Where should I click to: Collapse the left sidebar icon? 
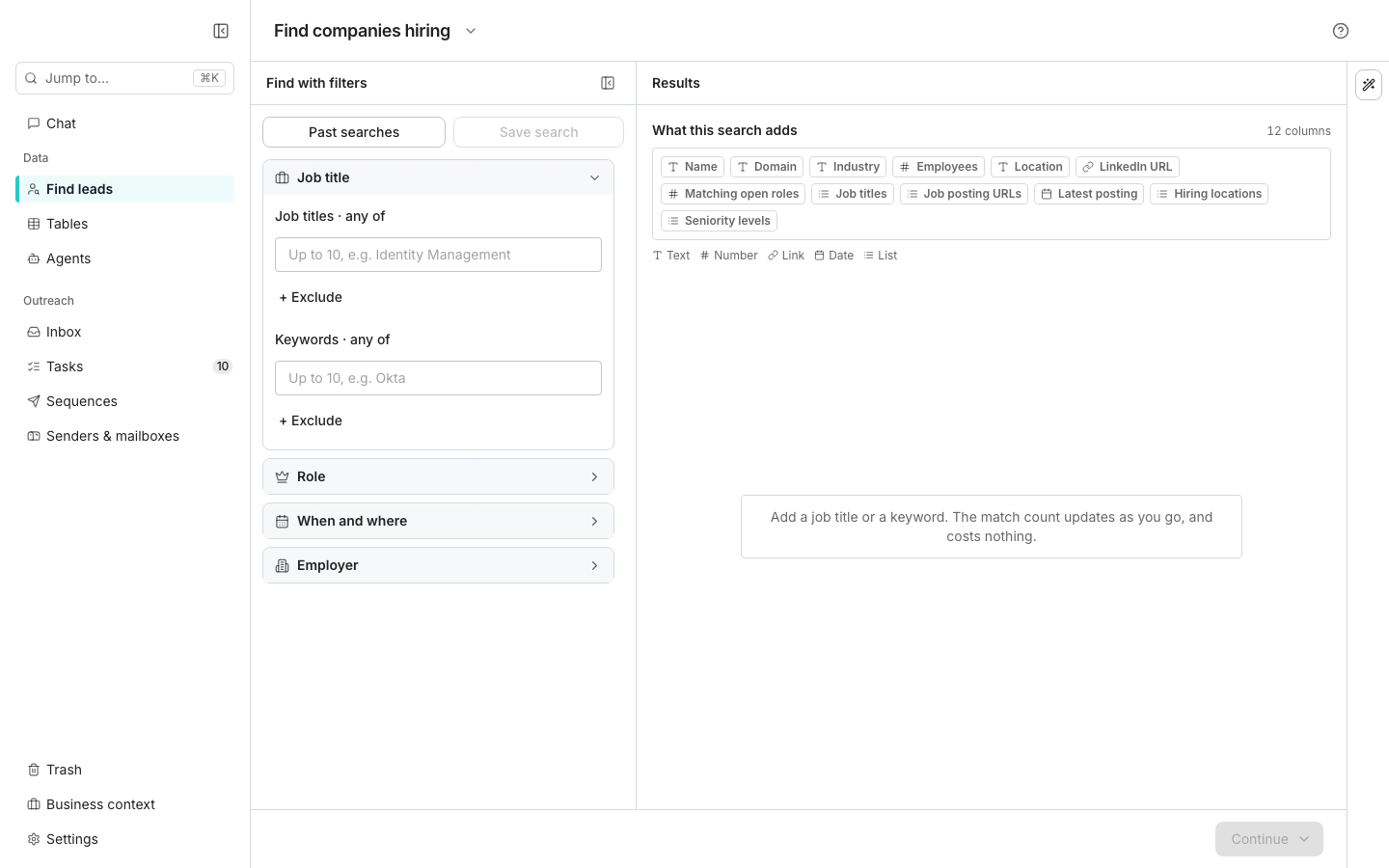click(221, 31)
